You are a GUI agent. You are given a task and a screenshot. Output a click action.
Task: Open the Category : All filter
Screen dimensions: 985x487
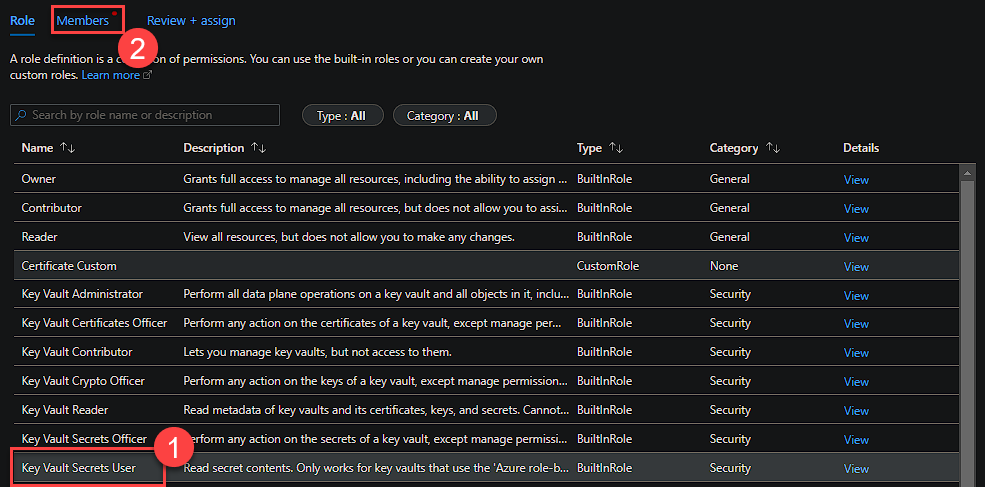pos(443,116)
